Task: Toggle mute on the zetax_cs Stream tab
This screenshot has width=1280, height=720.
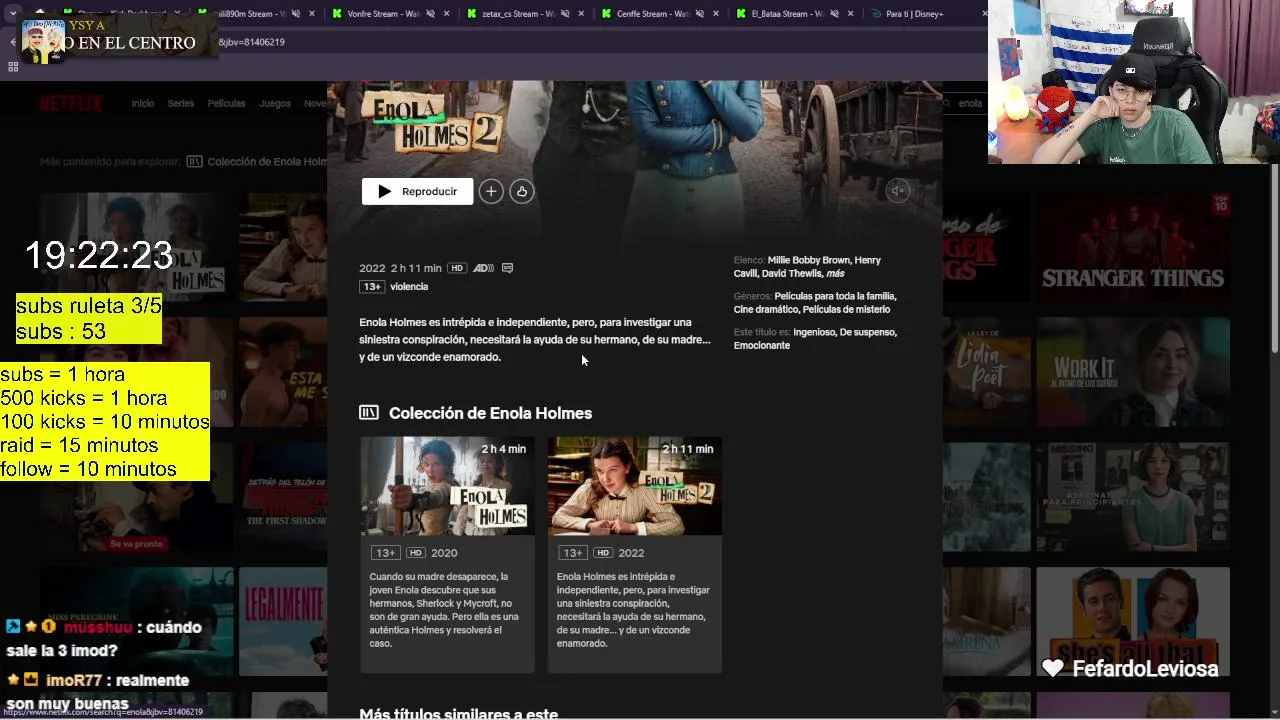Action: click(565, 14)
